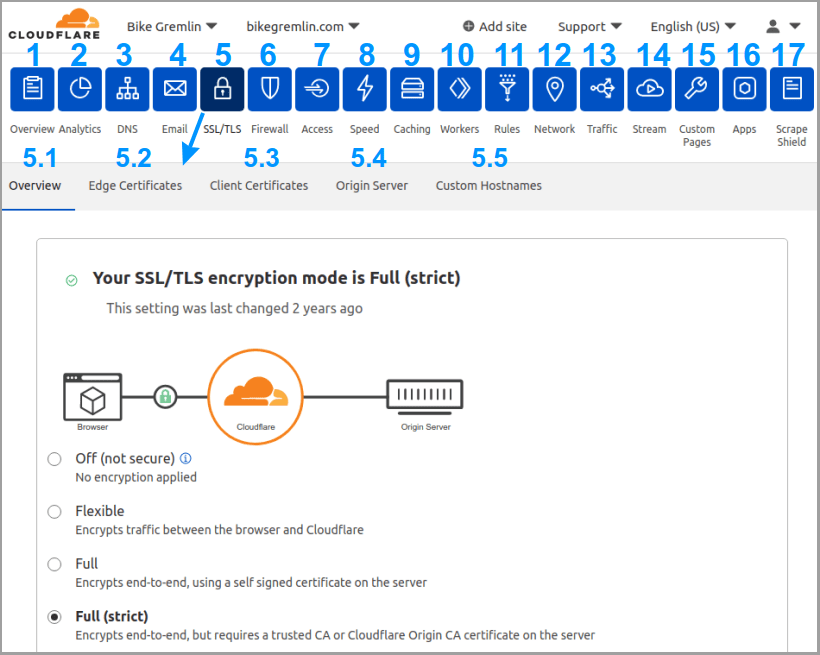The image size is (820, 655).
Task: Expand the user account dropdown arrow
Action: click(x=795, y=26)
